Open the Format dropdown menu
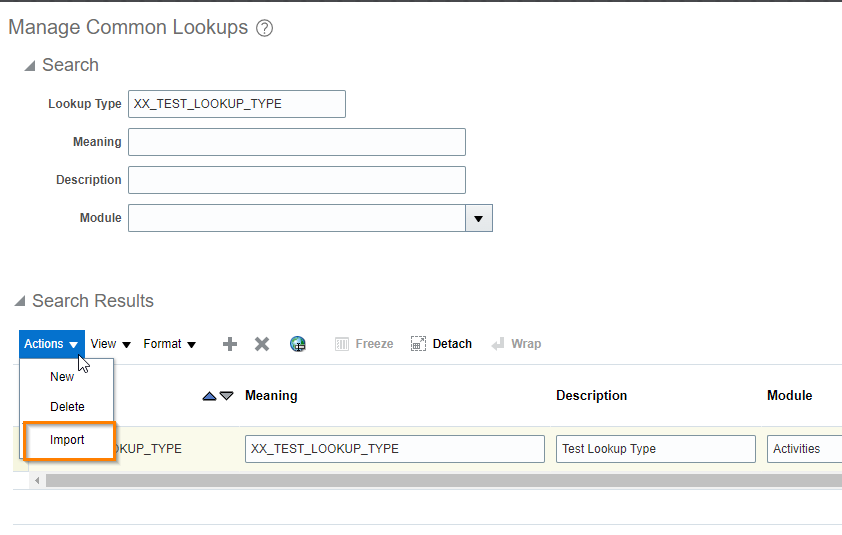 pos(170,344)
